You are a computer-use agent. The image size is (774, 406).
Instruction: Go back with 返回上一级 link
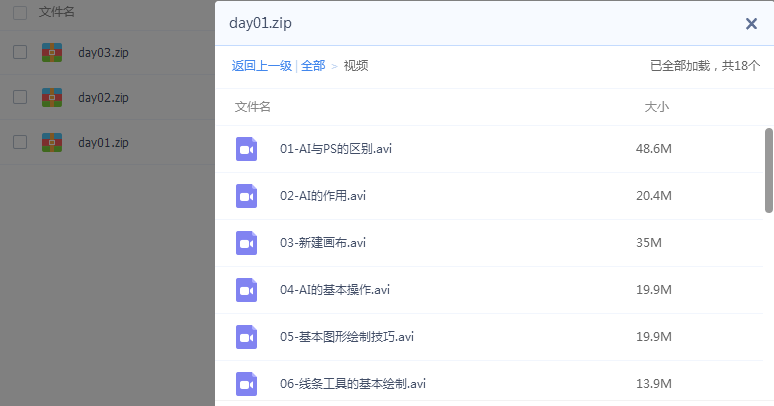(x=262, y=66)
